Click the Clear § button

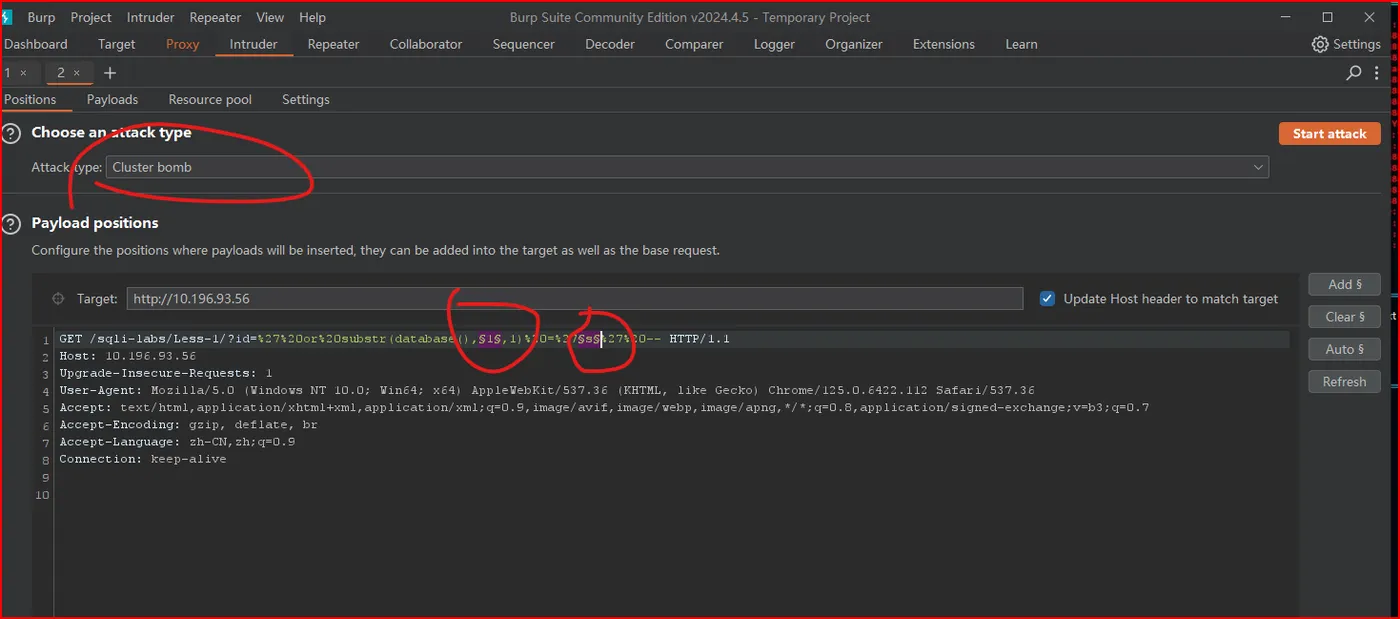1345,317
